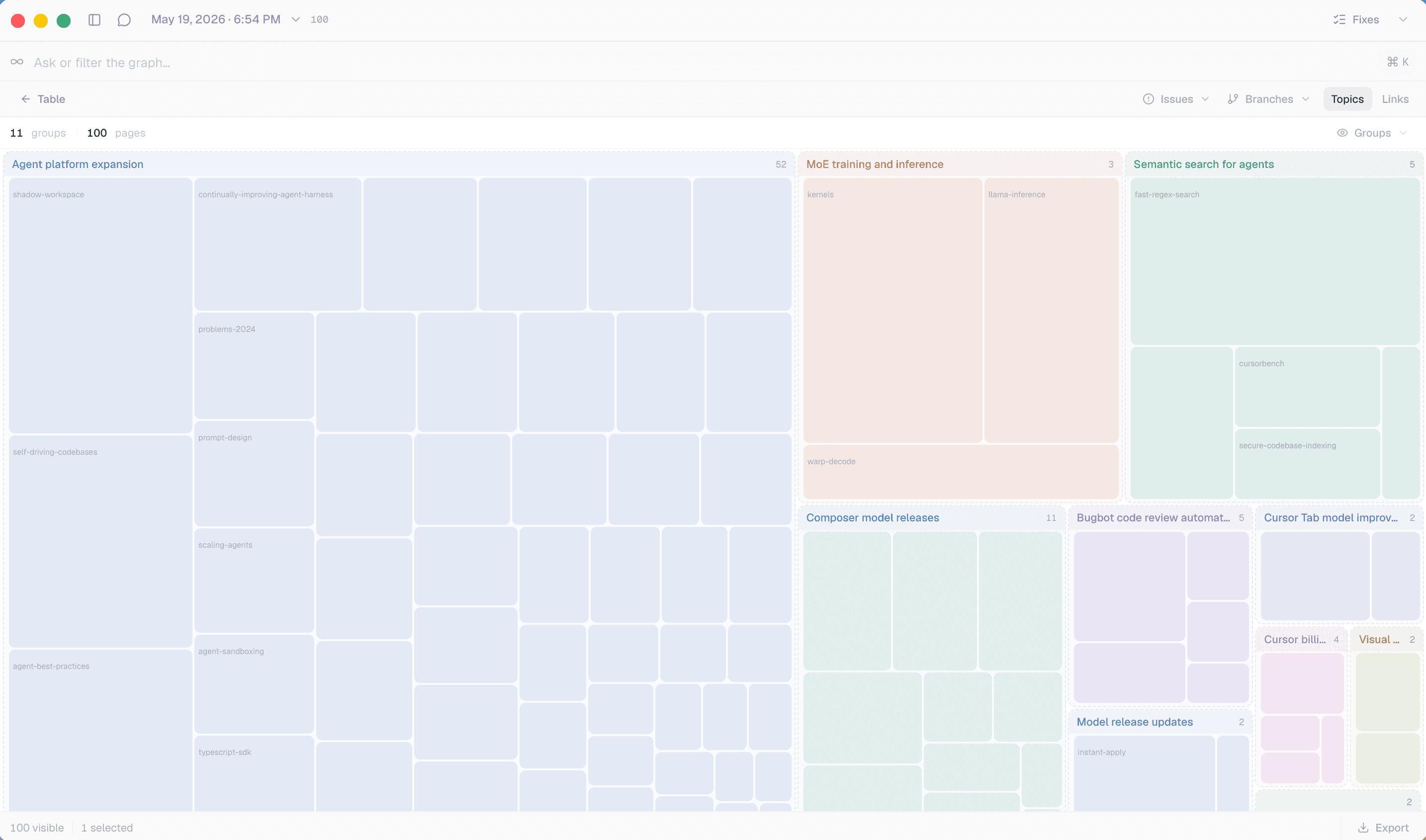Select the agent-best-practices tile

click(100, 730)
